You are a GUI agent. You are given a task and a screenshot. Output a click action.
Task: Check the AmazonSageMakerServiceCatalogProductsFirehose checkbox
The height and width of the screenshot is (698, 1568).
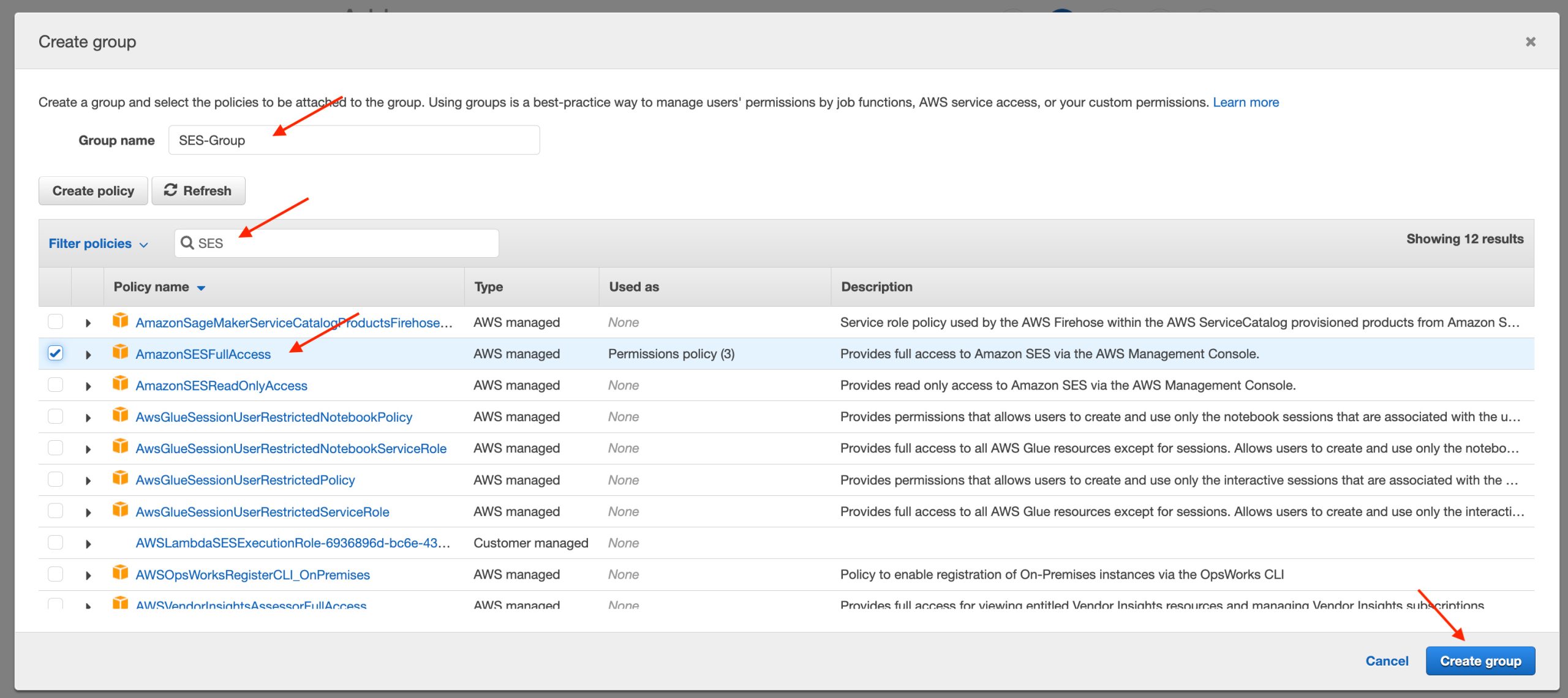55,322
